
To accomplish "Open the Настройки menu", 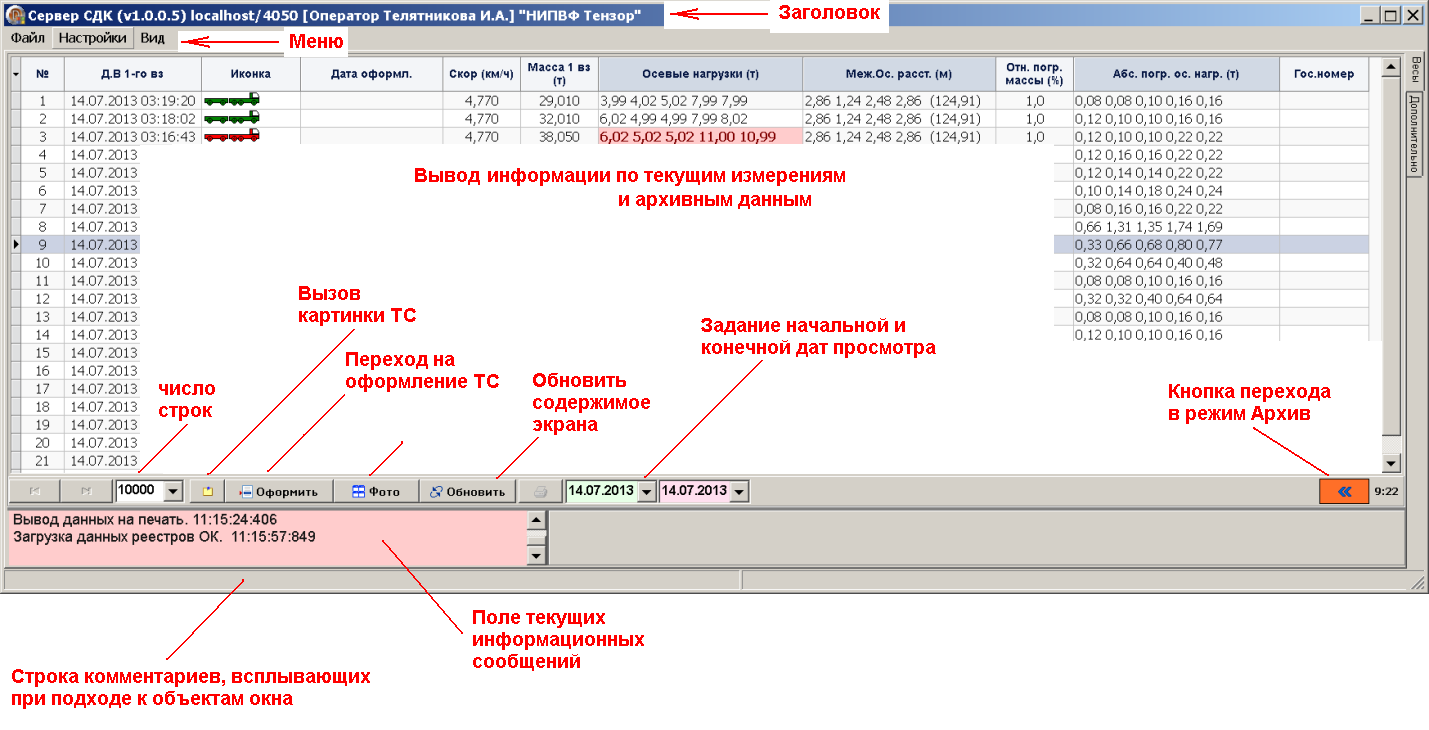I will (x=92, y=39).
